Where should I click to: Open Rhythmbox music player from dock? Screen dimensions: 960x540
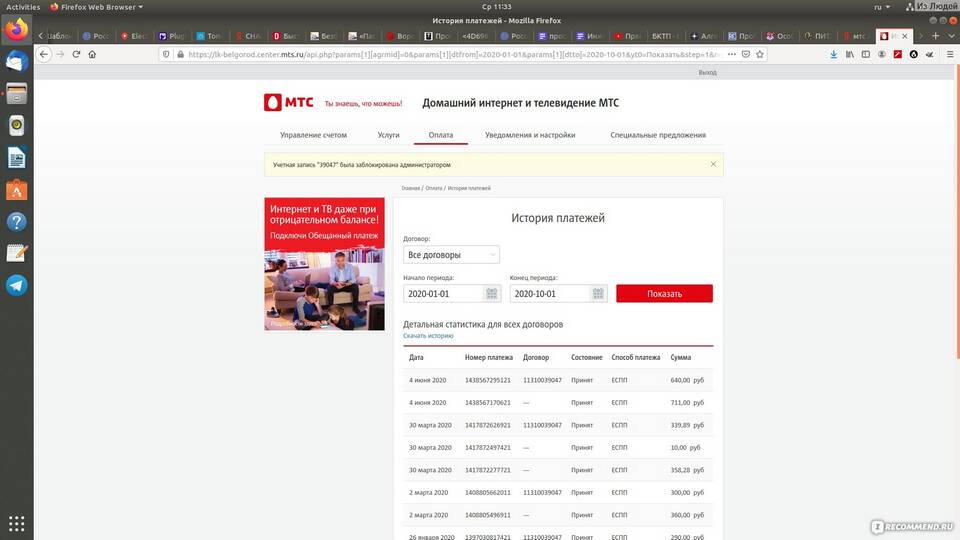pos(17,126)
